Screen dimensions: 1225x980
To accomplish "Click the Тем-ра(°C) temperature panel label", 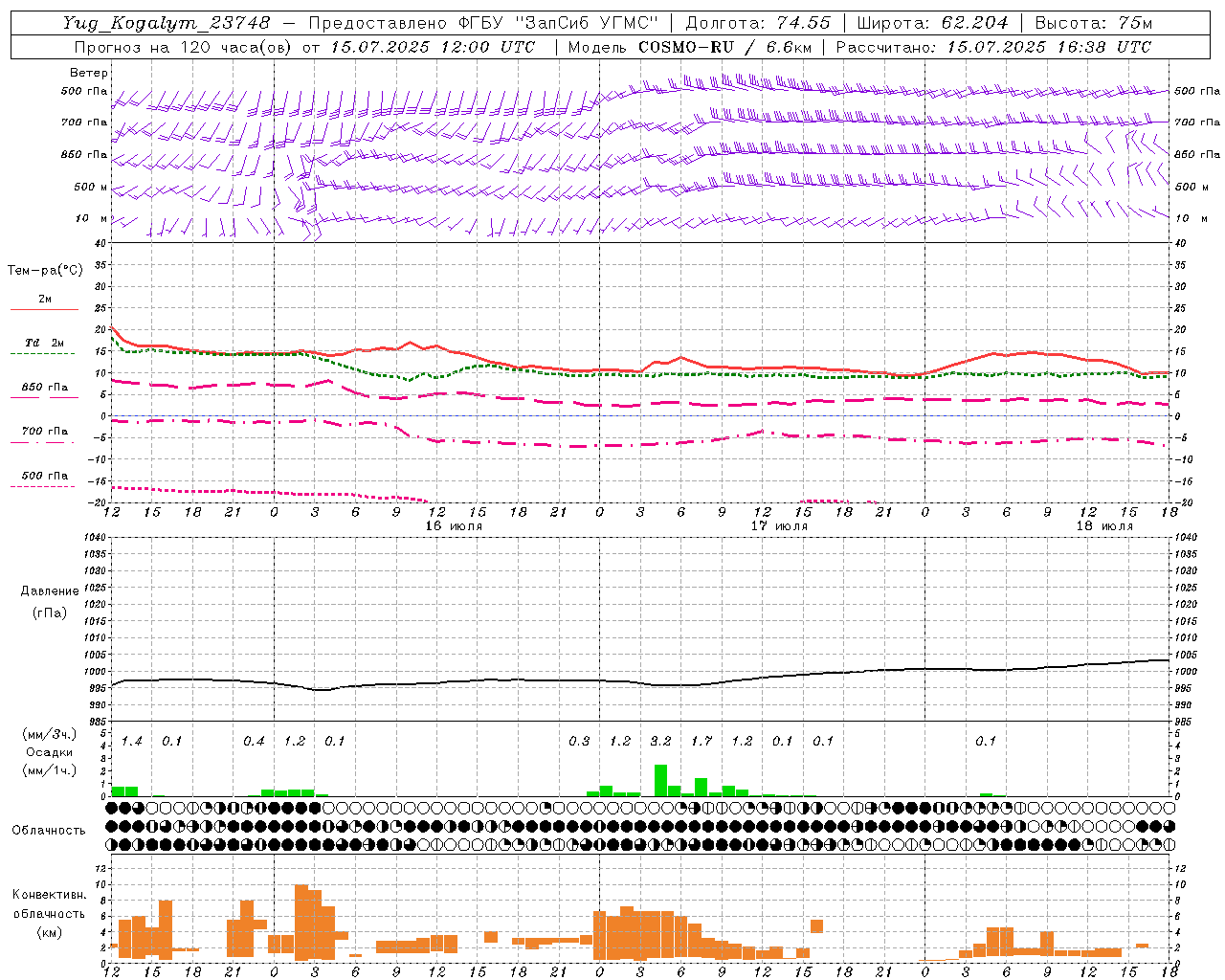I will point(45,271).
